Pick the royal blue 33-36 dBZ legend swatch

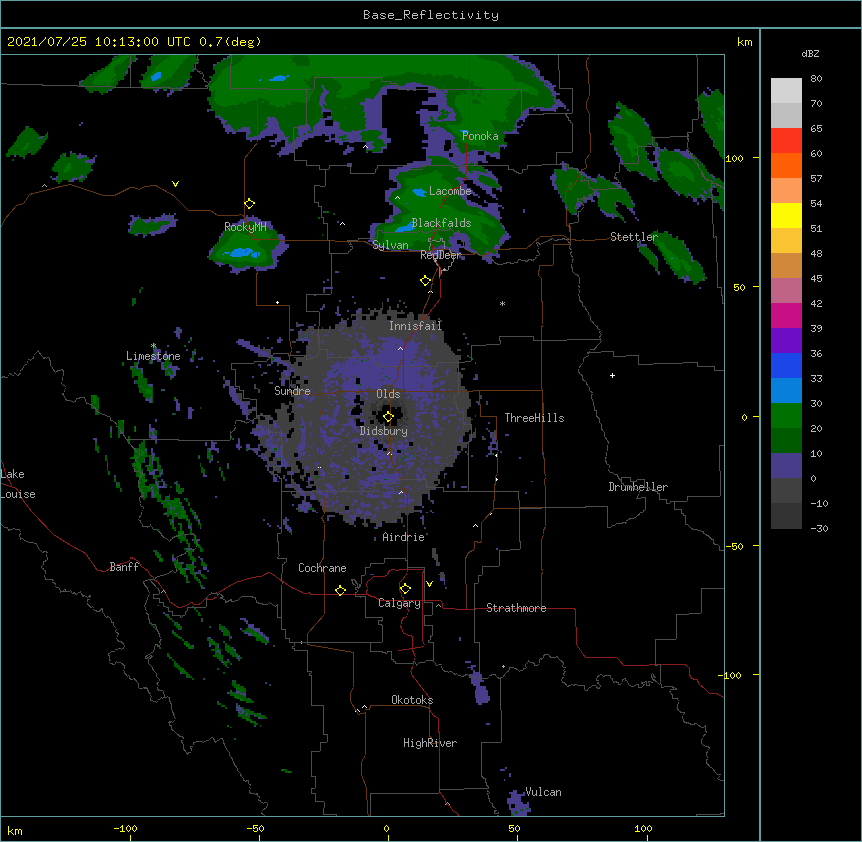coord(786,365)
